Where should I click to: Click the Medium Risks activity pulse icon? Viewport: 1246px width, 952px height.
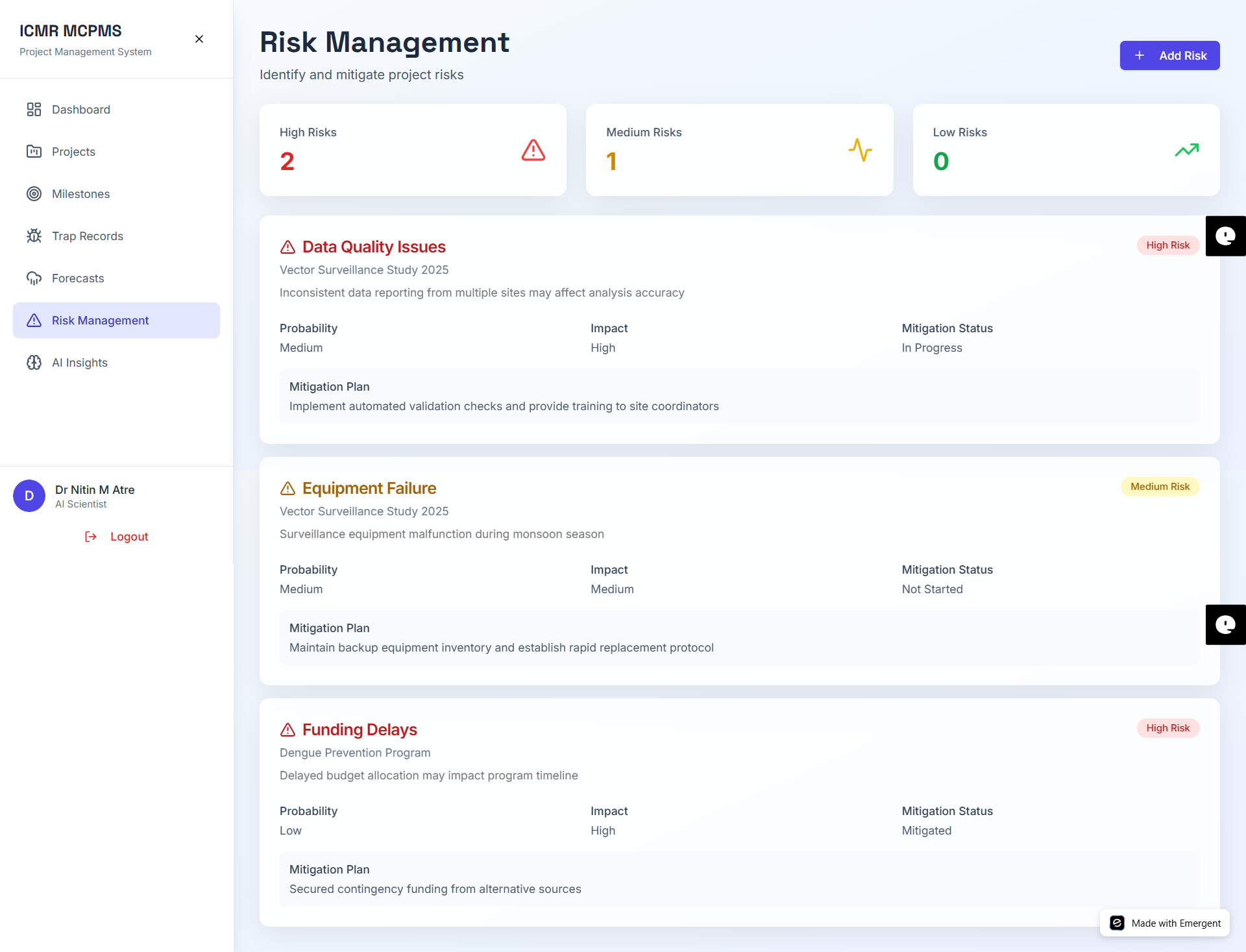(x=860, y=150)
